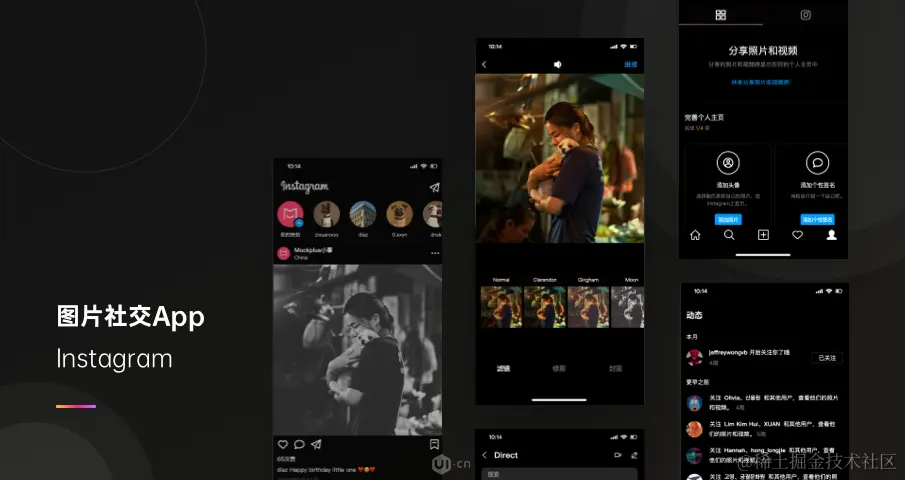Tap the add avatar circle icon
905x480 pixels.
pos(728,163)
